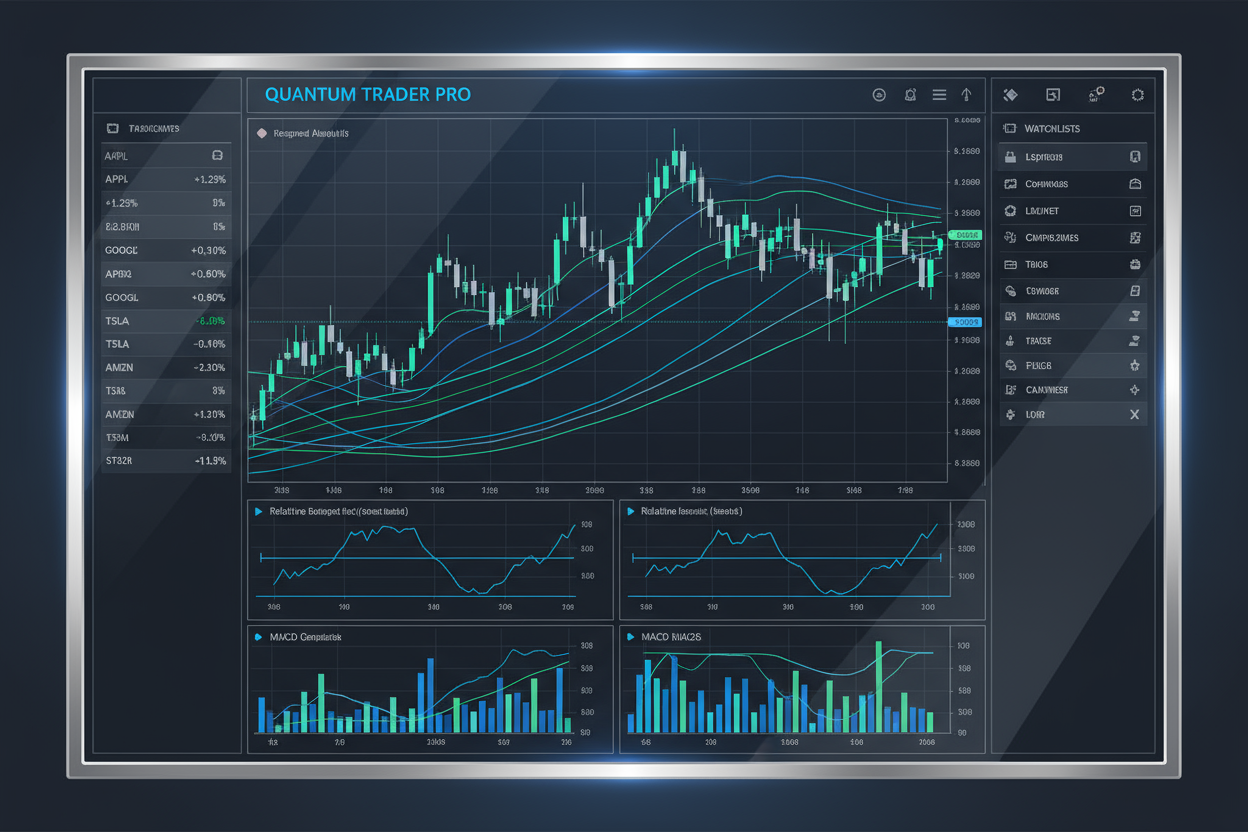This screenshot has width=1248, height=832.
Task: Click the X icon on the bottom watchlist row
Action: click(1135, 414)
